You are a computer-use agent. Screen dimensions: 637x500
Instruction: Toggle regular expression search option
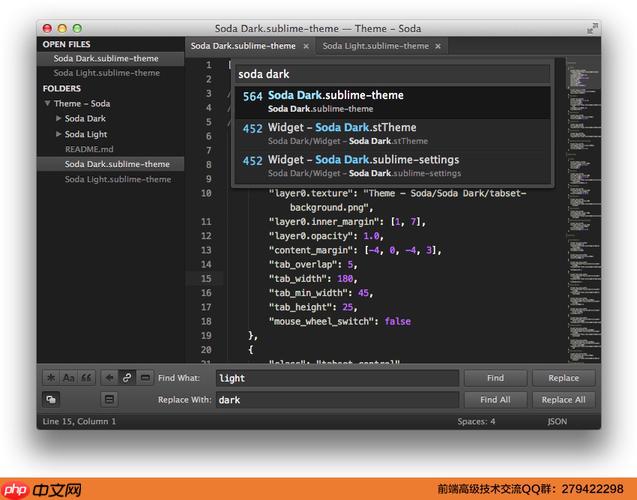[x=51, y=378]
